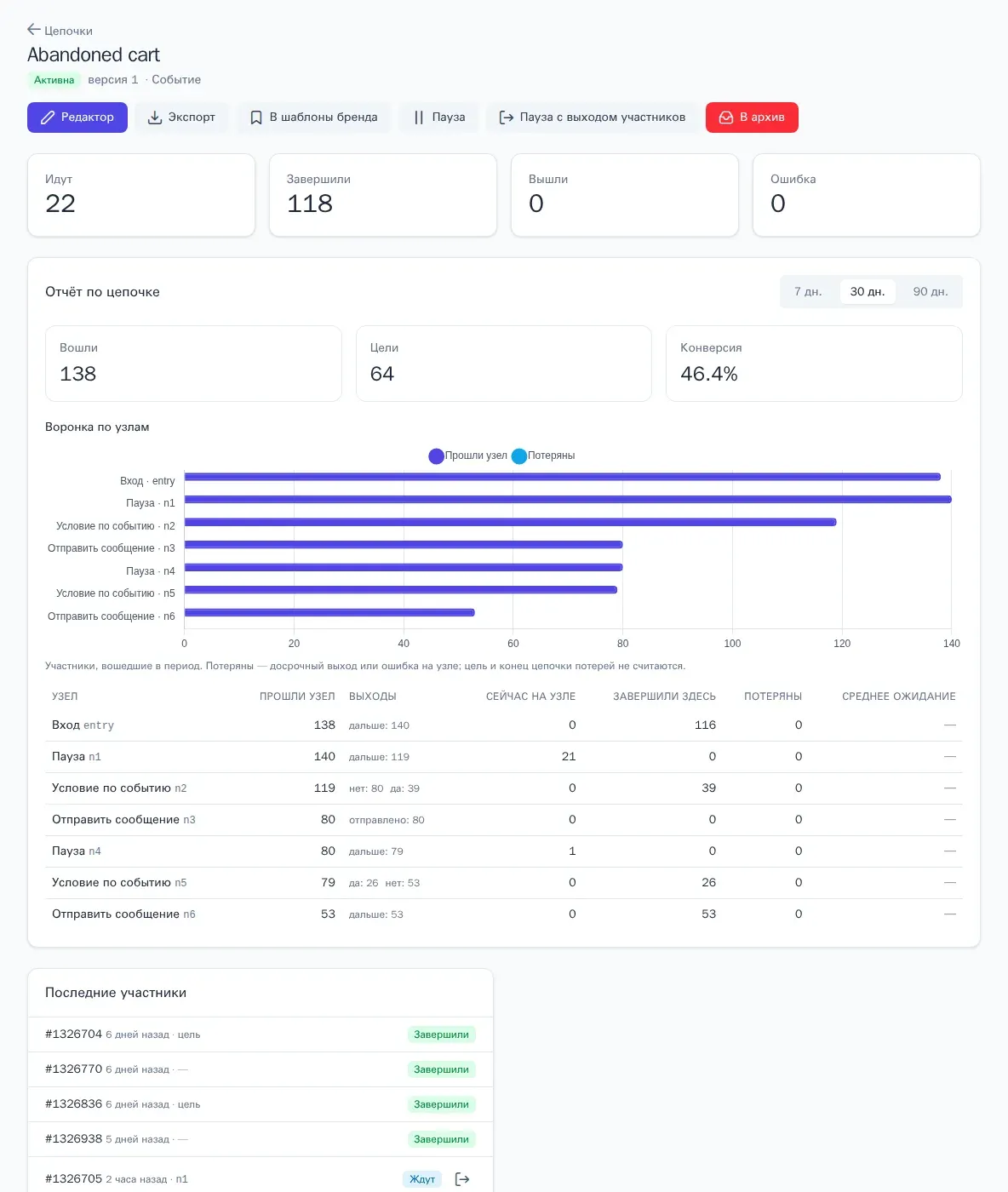Click the Отправить сообщение n3 row name

click(x=123, y=820)
